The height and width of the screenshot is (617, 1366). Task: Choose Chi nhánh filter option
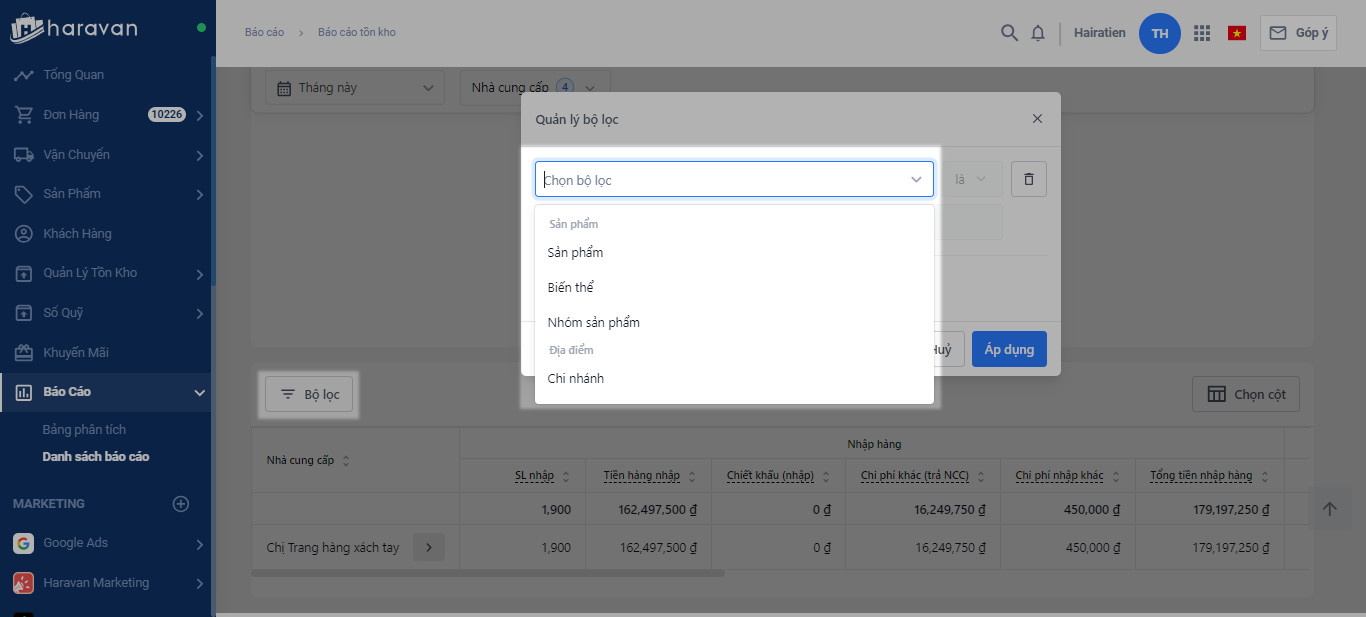point(576,379)
